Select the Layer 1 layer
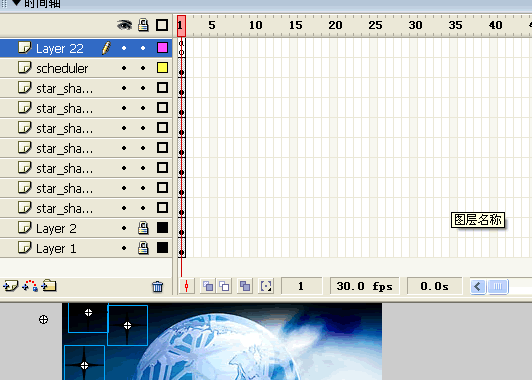Image resolution: width=532 pixels, height=380 pixels. (86, 248)
